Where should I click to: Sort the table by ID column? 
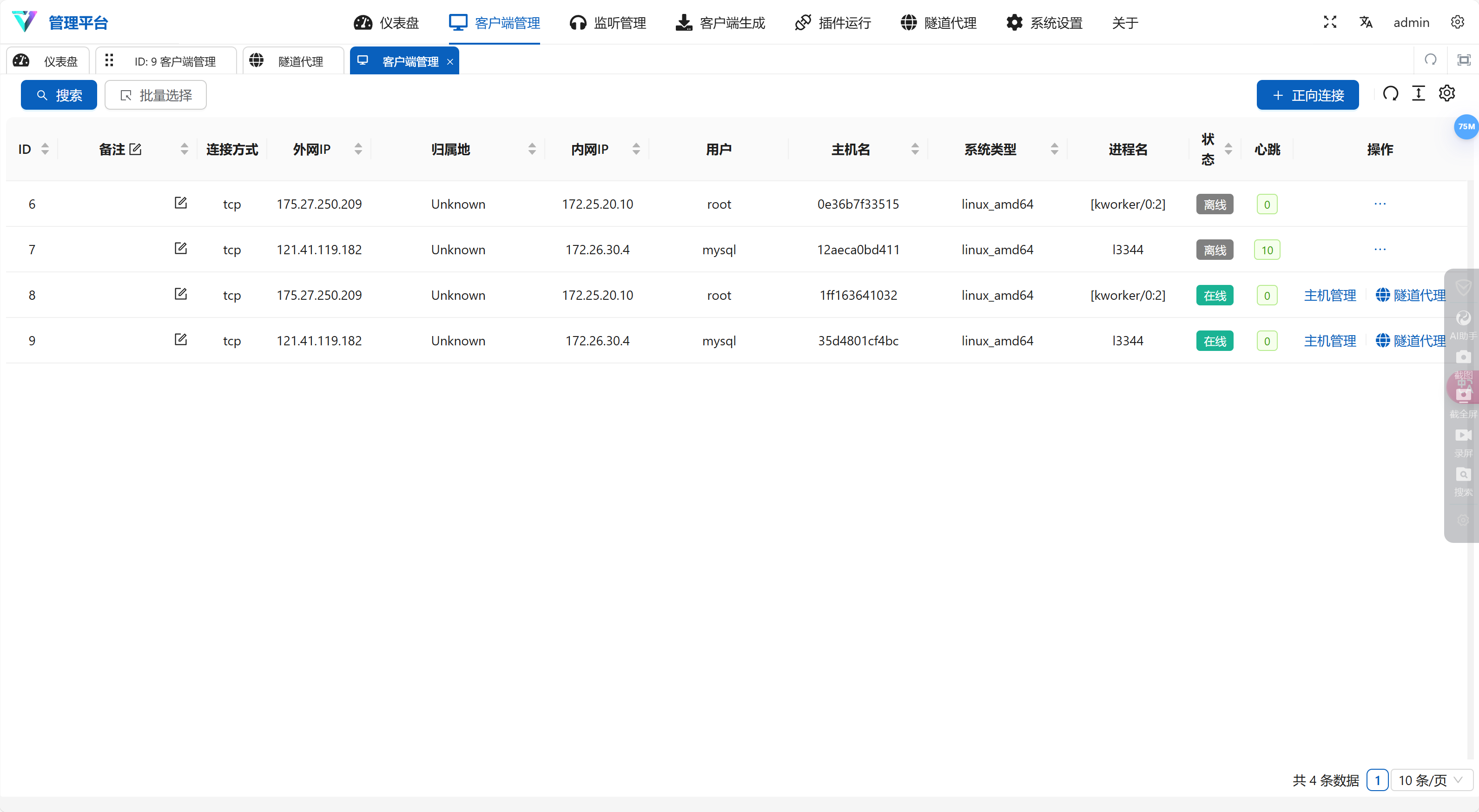[45, 149]
